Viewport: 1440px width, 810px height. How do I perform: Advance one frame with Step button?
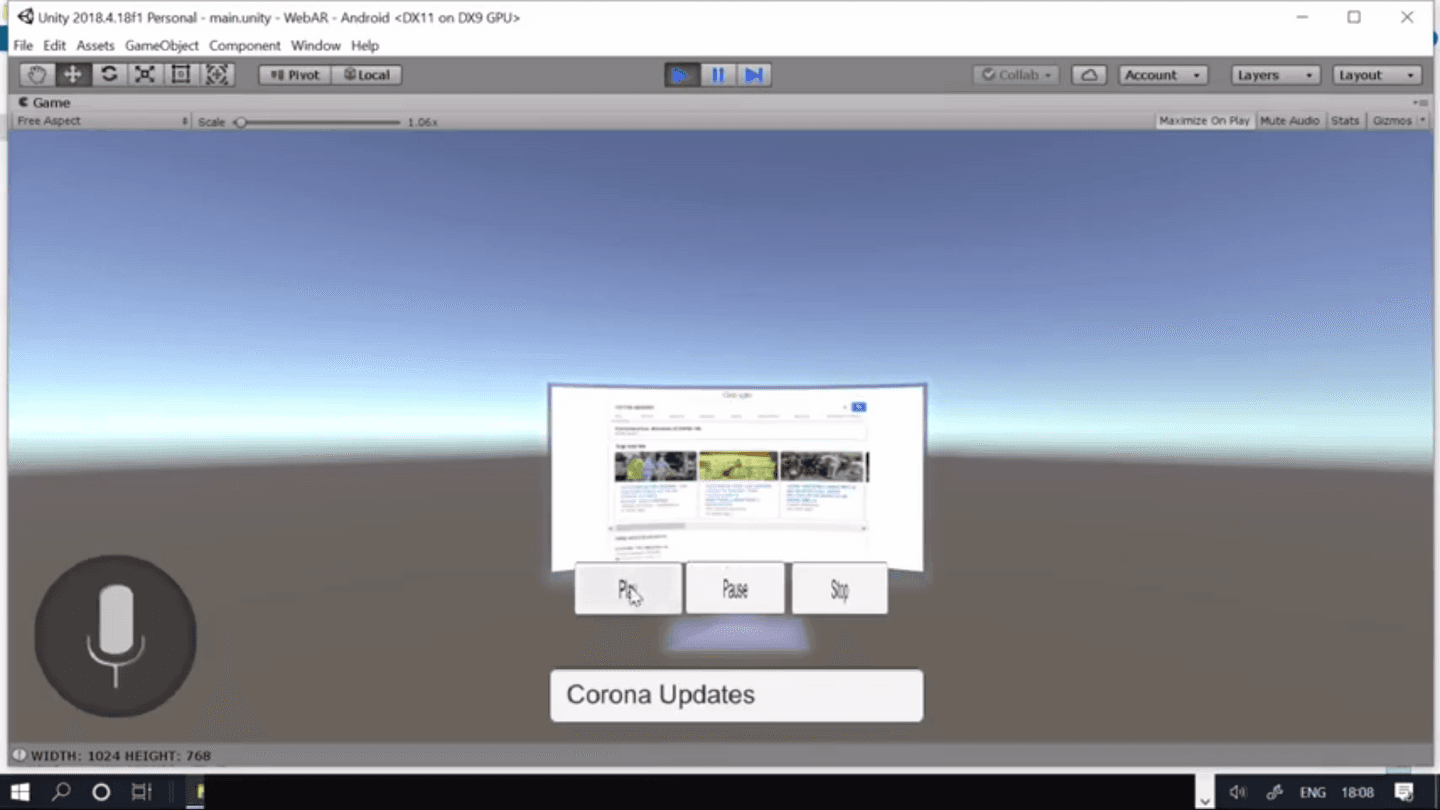click(x=754, y=75)
